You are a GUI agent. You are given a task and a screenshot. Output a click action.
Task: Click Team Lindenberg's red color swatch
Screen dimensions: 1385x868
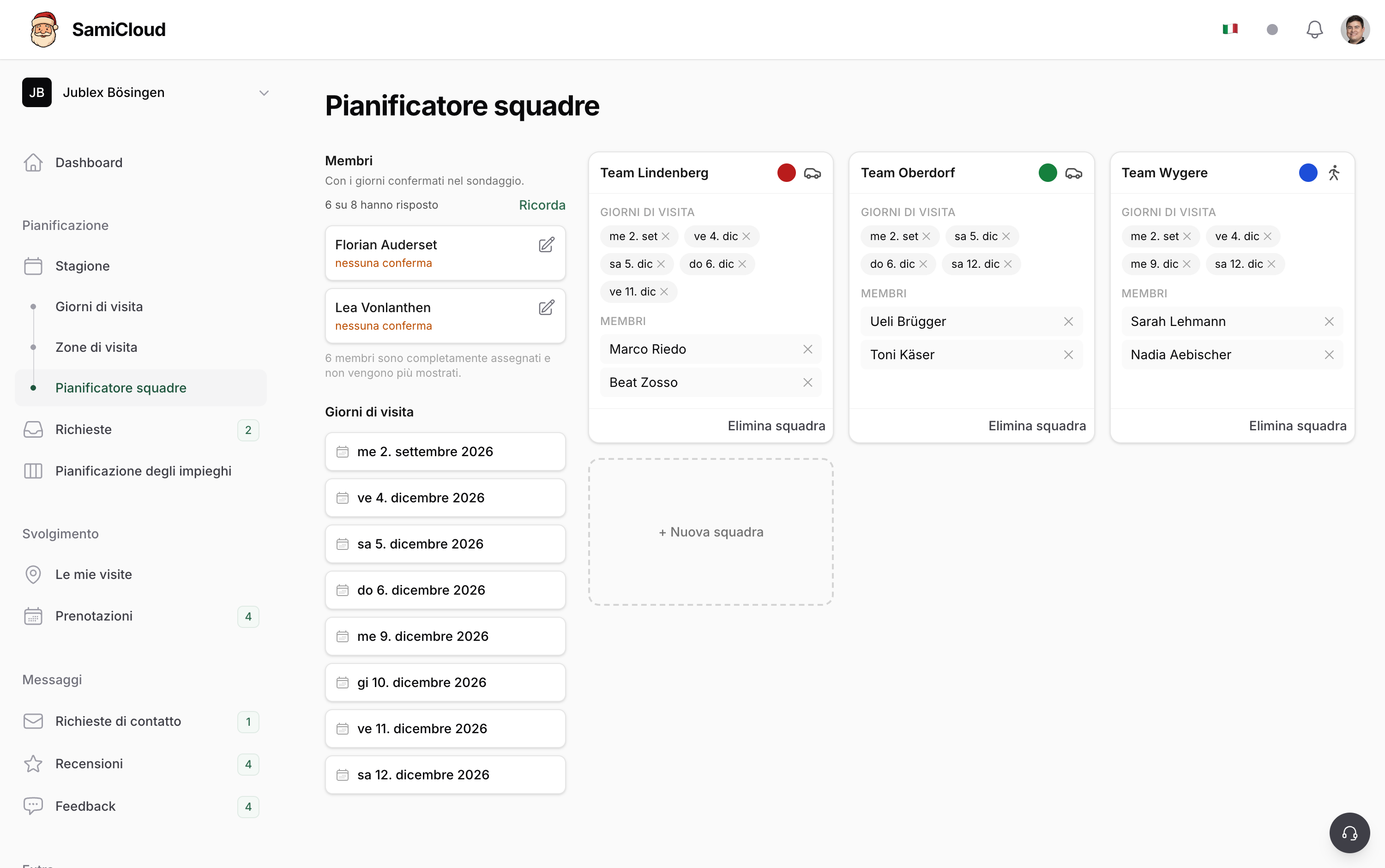(x=786, y=173)
